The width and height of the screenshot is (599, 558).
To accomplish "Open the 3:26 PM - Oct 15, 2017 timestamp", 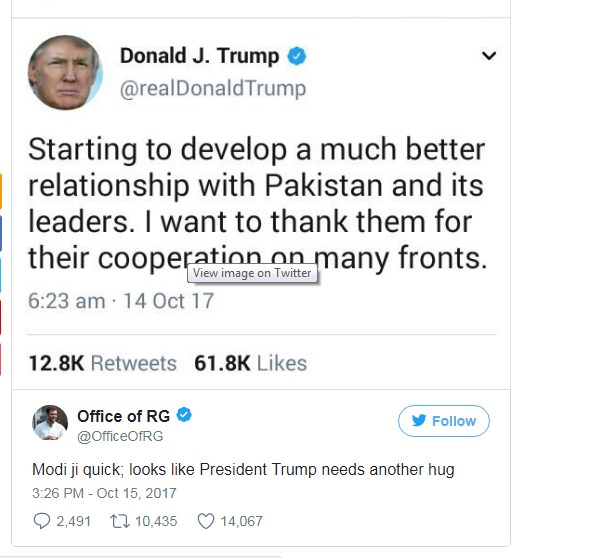I will (x=104, y=493).
